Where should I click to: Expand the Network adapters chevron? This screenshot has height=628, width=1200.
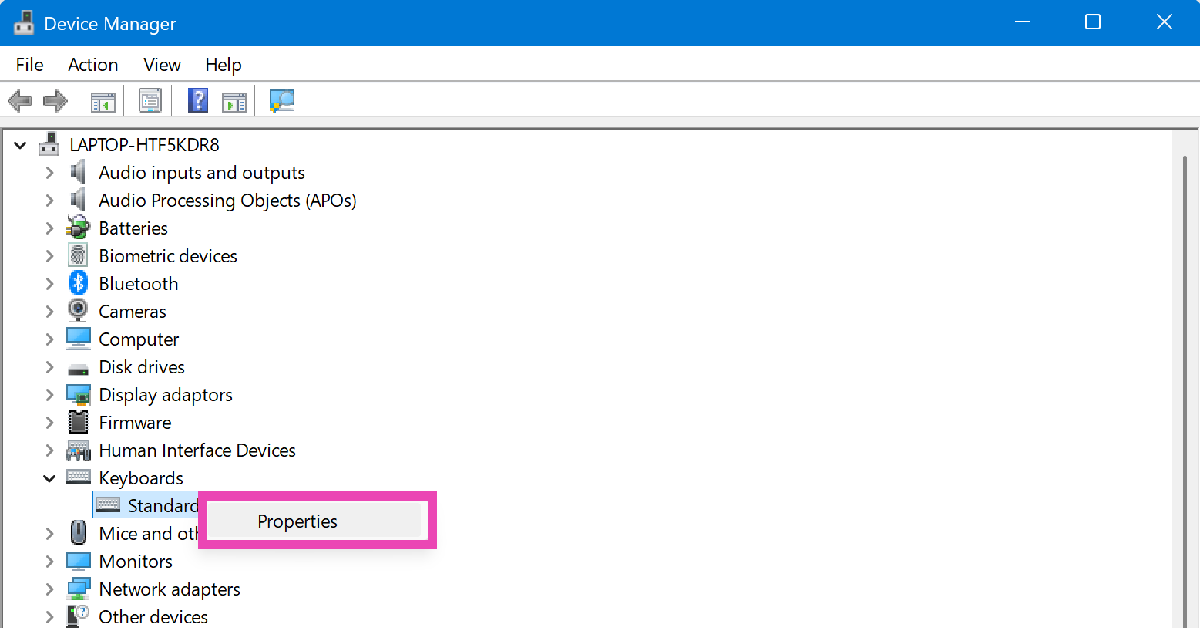pyautogui.click(x=49, y=589)
